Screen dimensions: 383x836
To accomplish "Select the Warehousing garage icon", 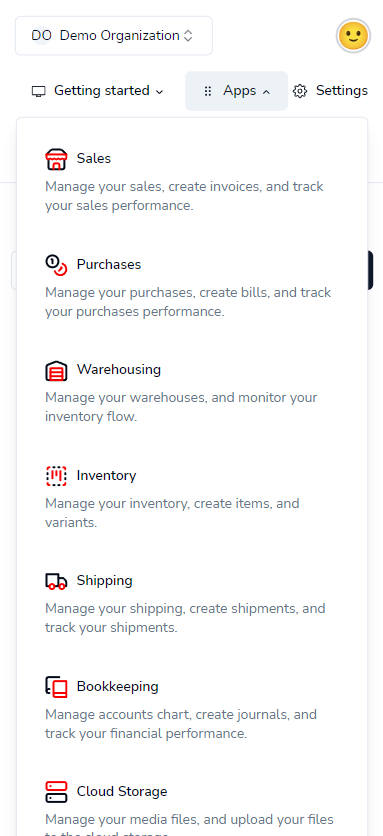I will [56, 370].
